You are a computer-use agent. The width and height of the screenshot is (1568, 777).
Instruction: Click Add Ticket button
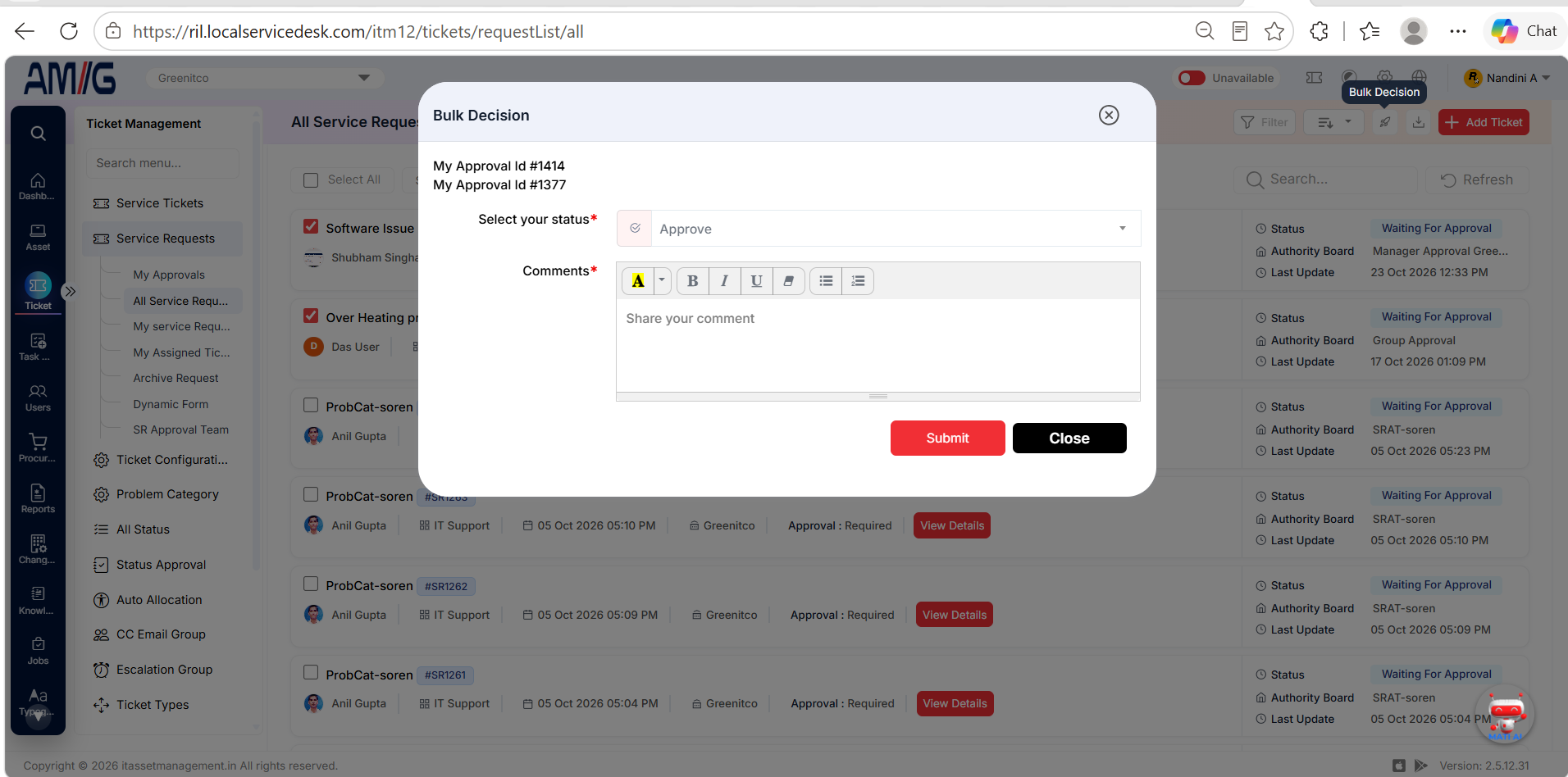click(1484, 122)
